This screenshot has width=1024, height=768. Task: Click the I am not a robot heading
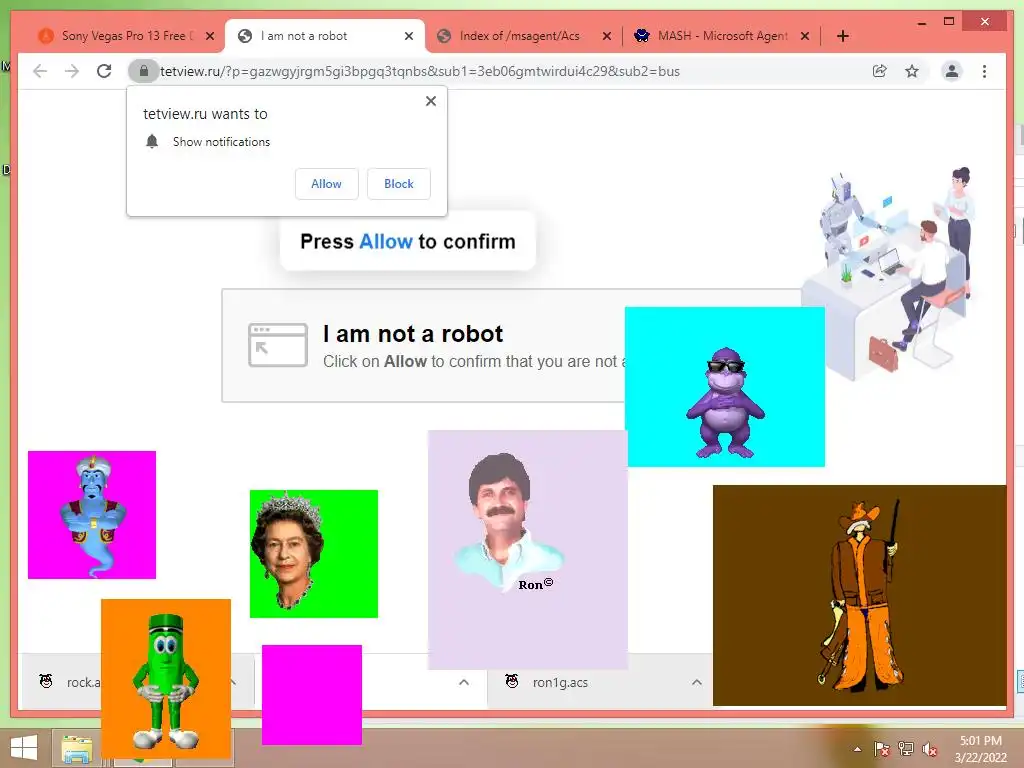pos(413,334)
